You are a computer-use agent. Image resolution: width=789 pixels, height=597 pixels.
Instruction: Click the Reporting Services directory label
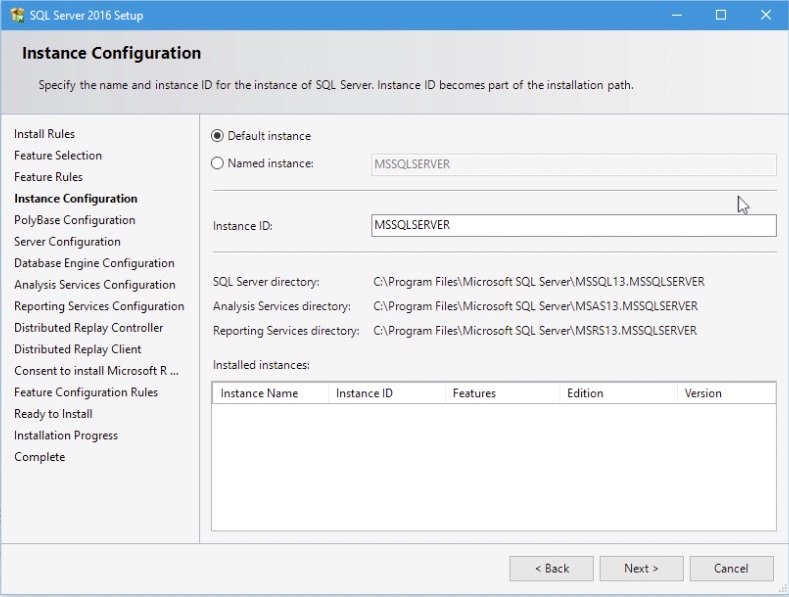click(286, 331)
